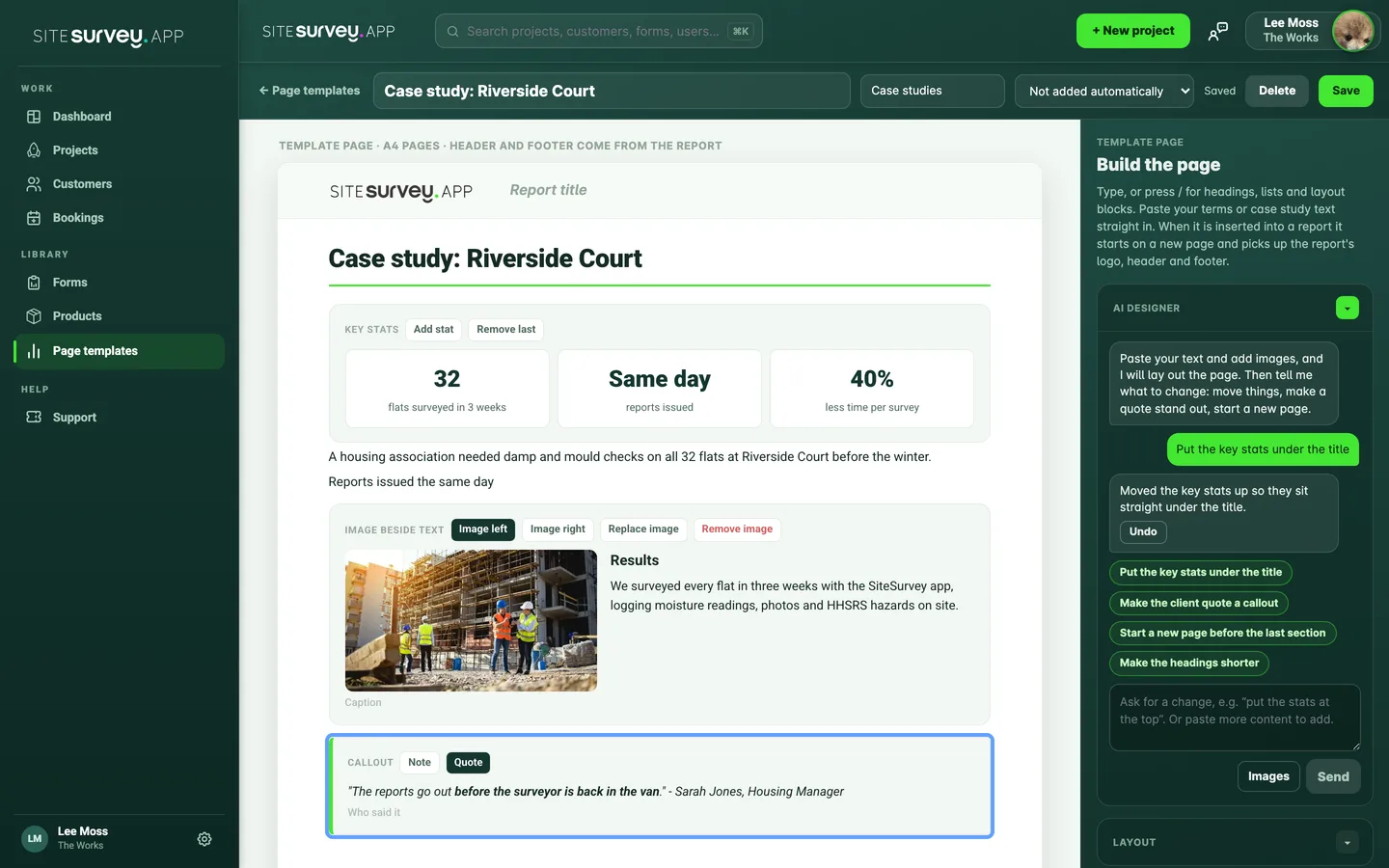The image size is (1389, 868).
Task: Open settings gear next to Lee Moss
Action: coord(204,839)
